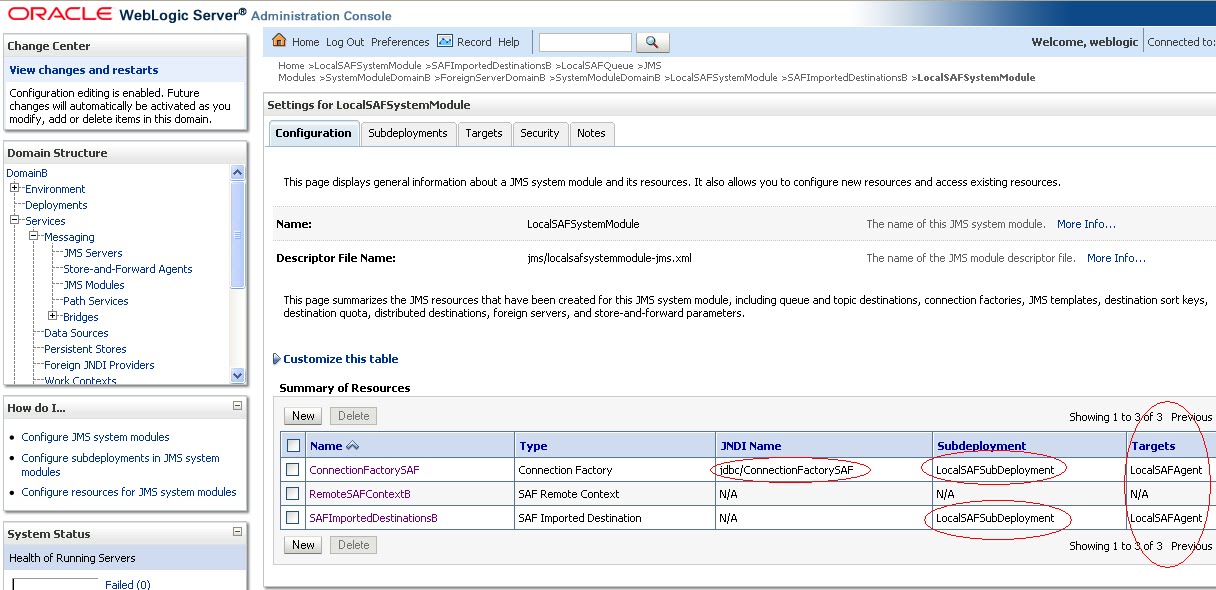Click the Home breadcrumb link
1216x590 pixels.
point(291,66)
